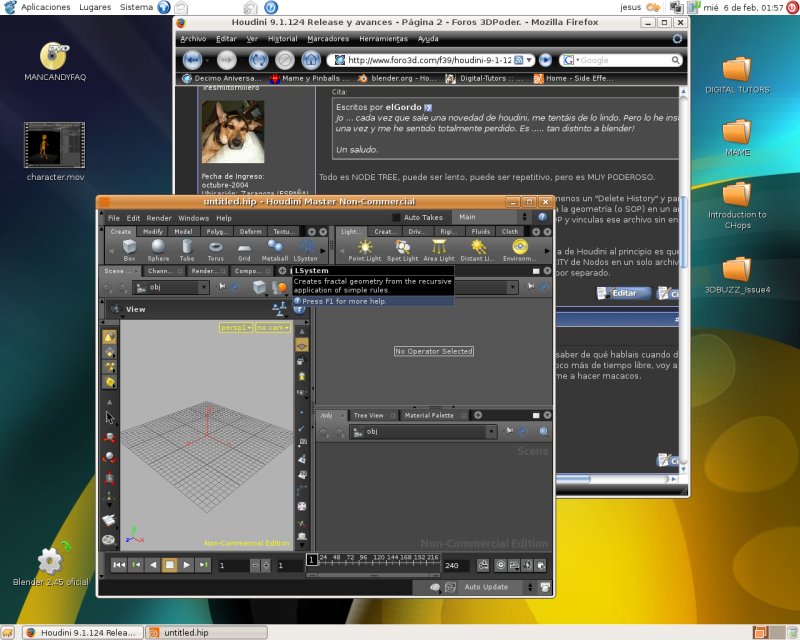
Task: Add a Spot Light from the shelf
Action: 403,250
